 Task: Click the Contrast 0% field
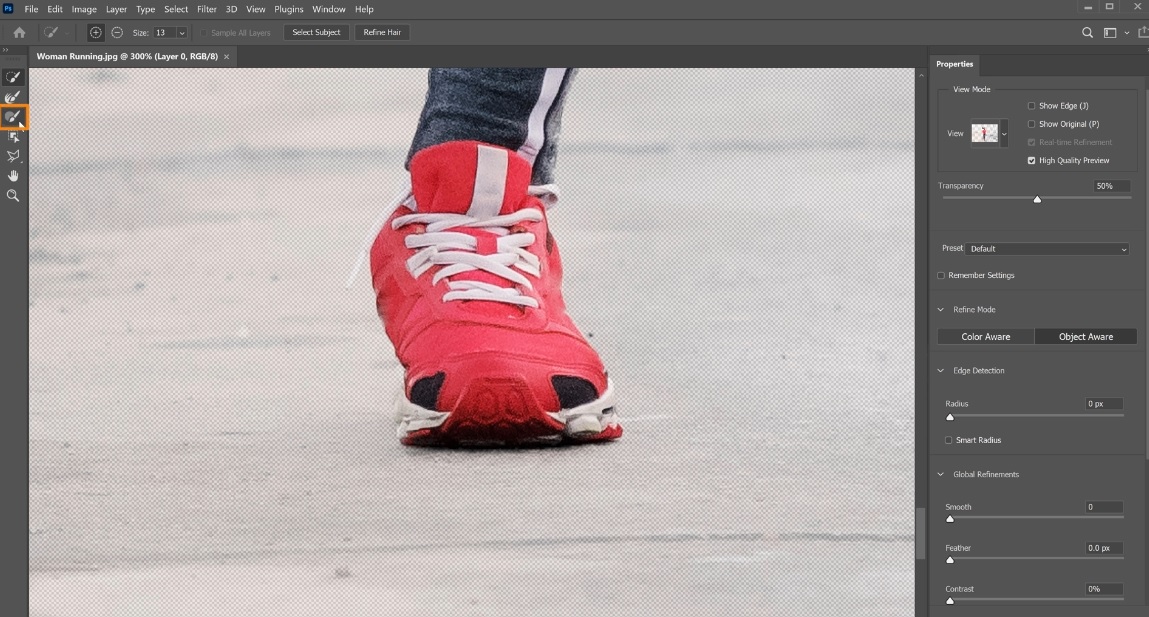click(1104, 589)
